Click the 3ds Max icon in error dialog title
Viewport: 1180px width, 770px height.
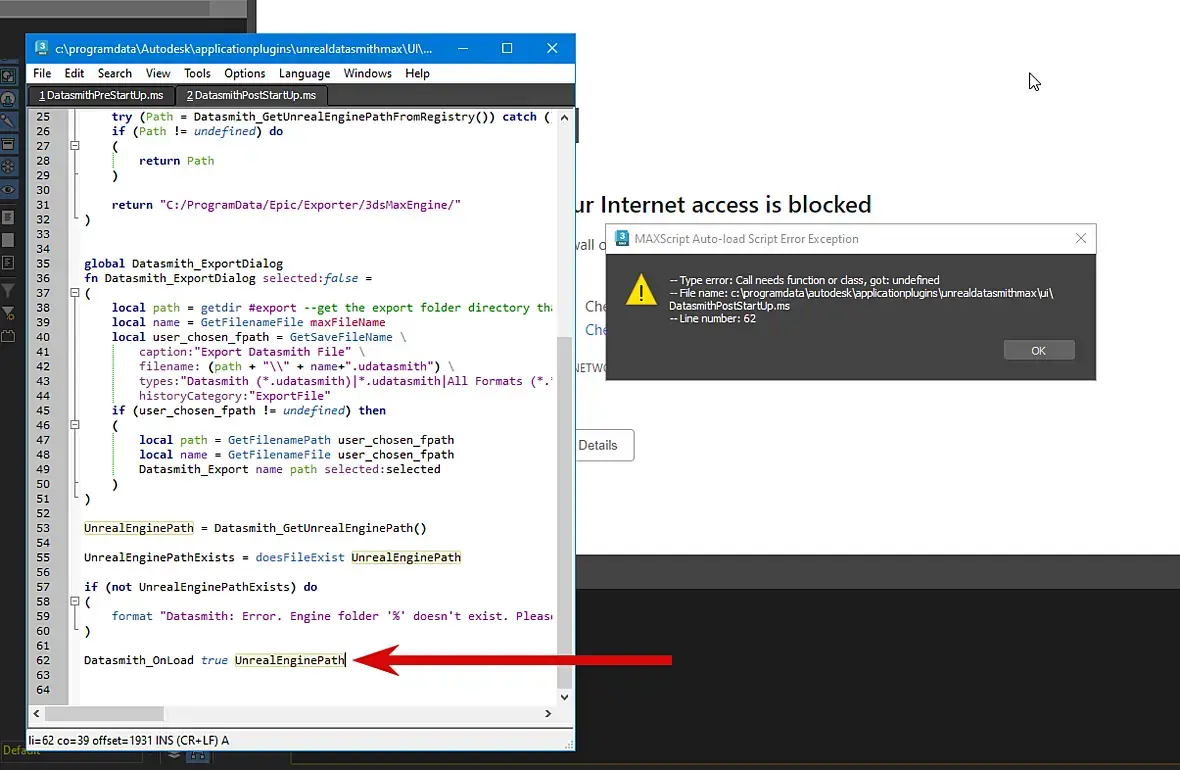point(622,239)
